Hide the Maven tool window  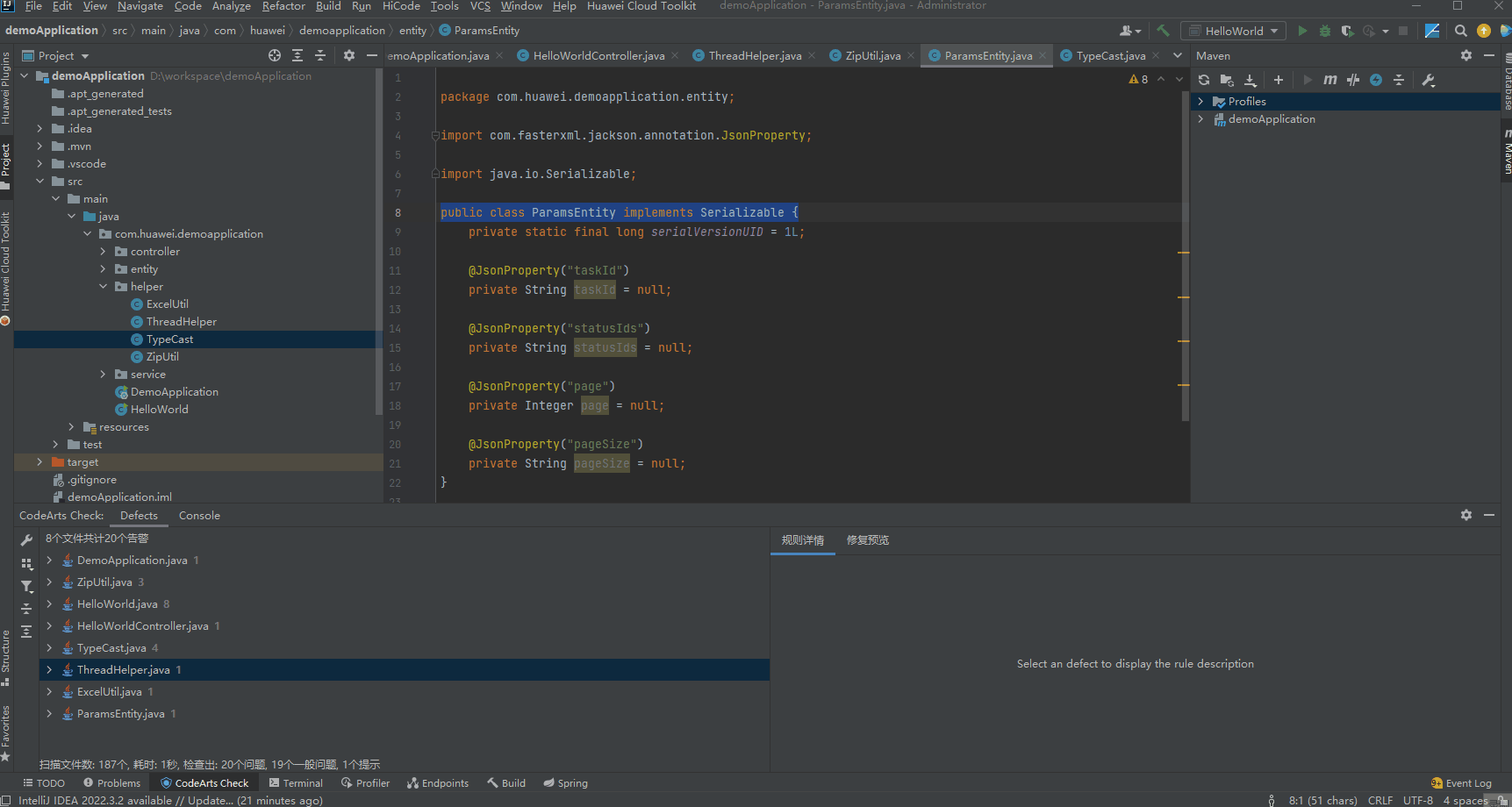tap(1489, 55)
